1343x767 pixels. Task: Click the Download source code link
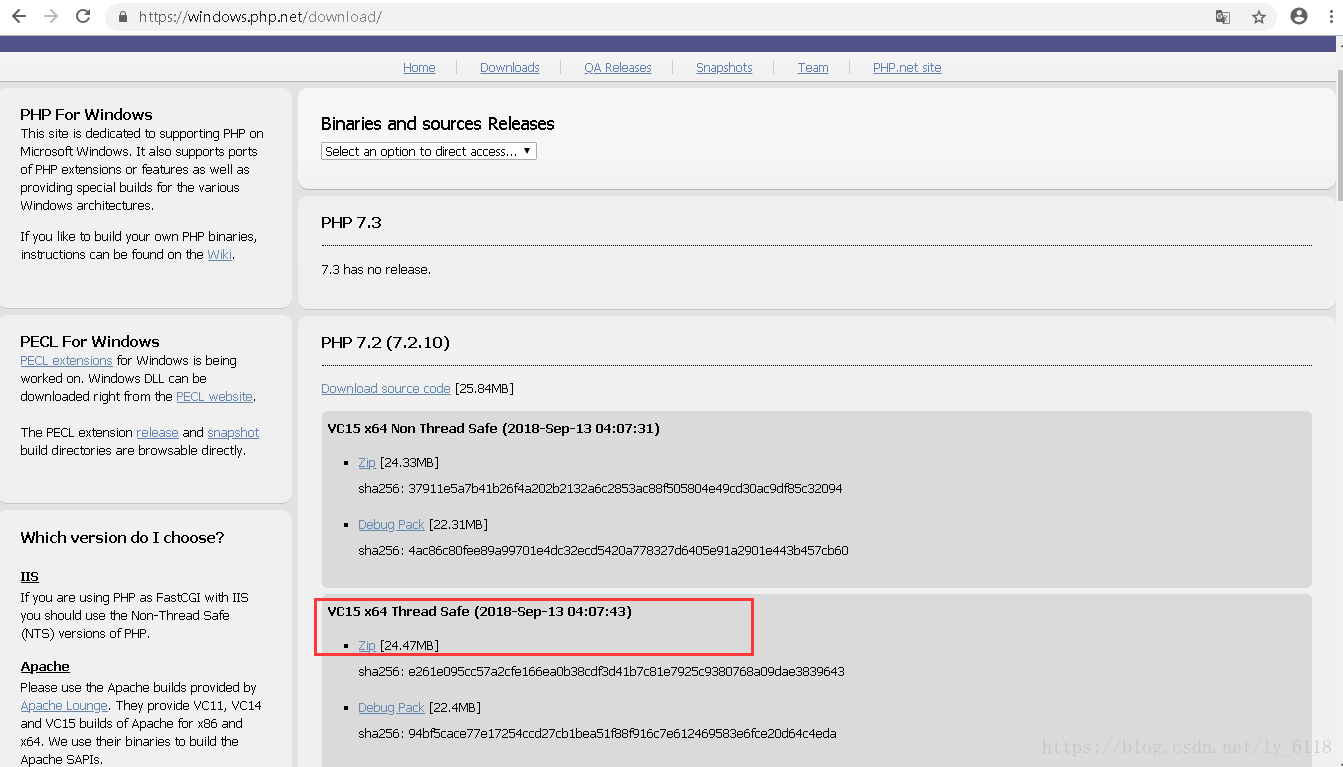point(386,389)
